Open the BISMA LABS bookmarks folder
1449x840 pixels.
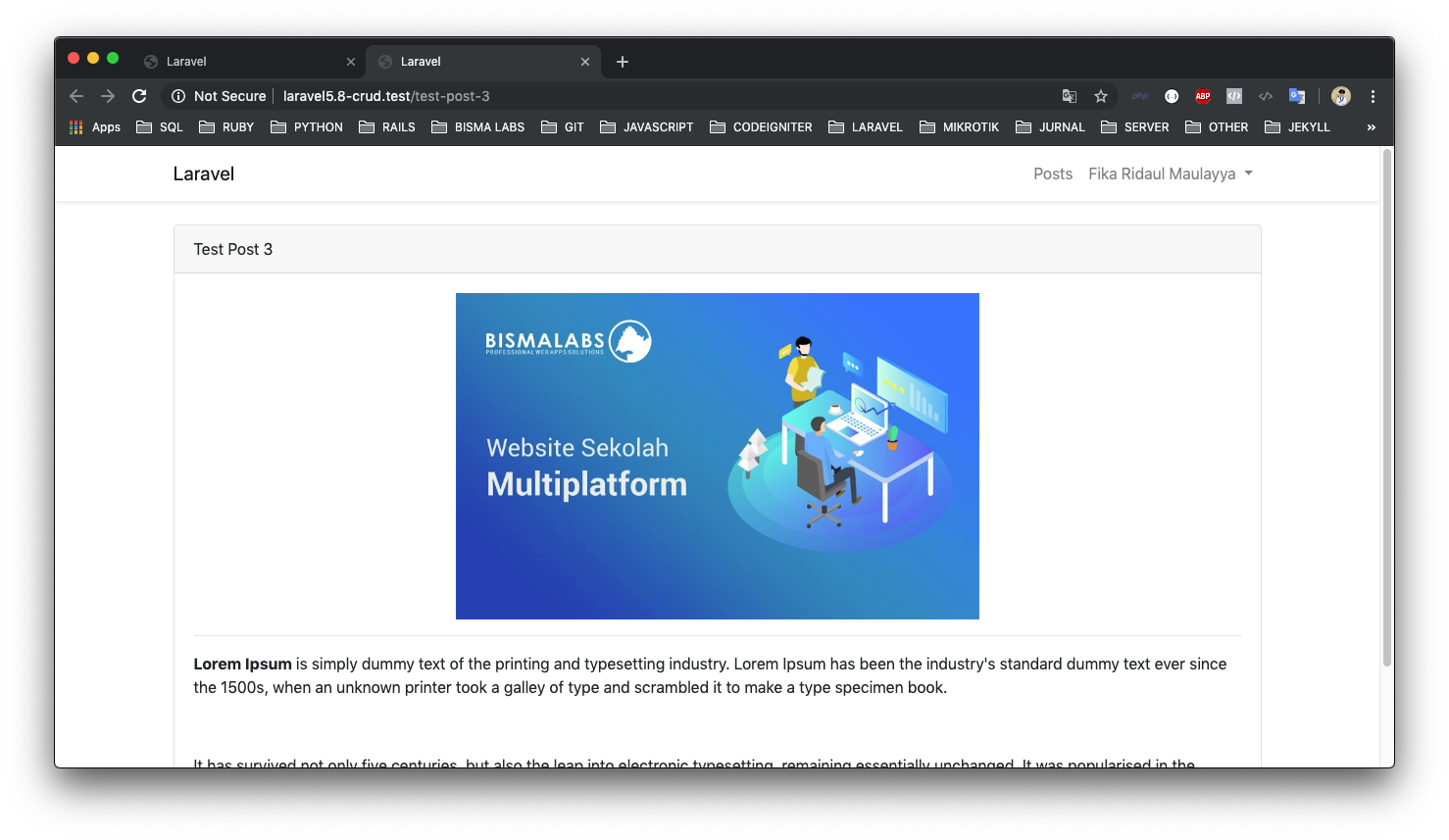point(478,127)
